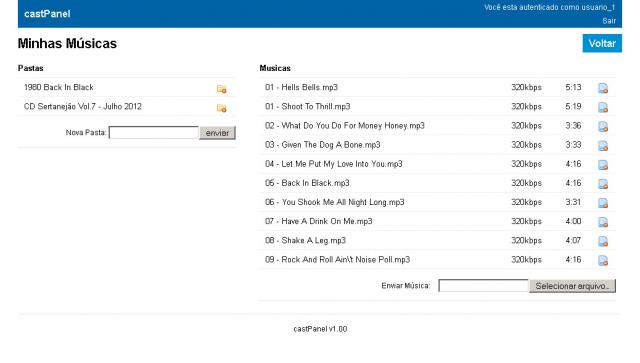Viewport: 640px width, 363px height.
Task: Click the 4:00 duration value
Action: coord(573,221)
